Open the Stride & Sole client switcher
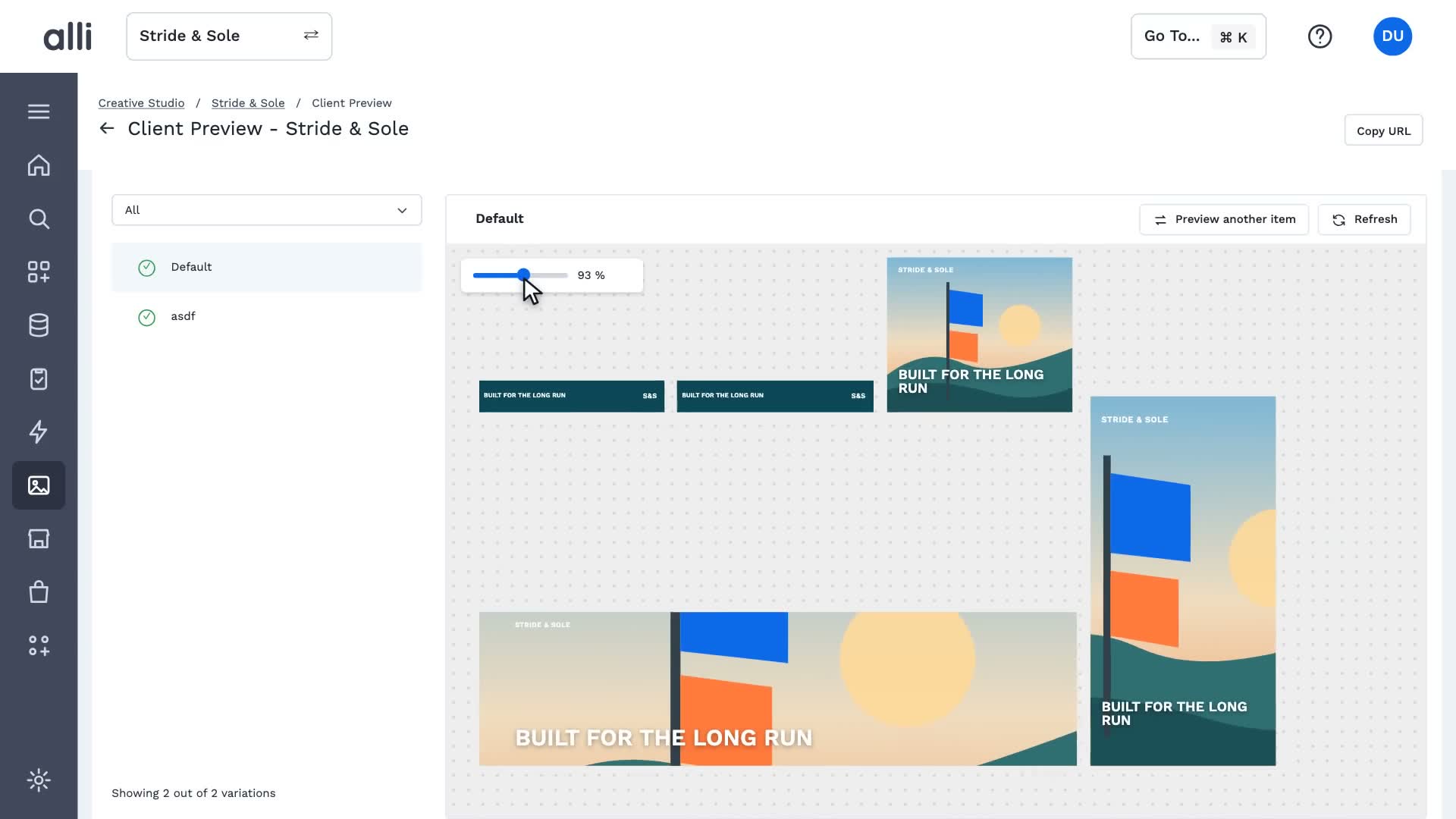 [x=229, y=36]
